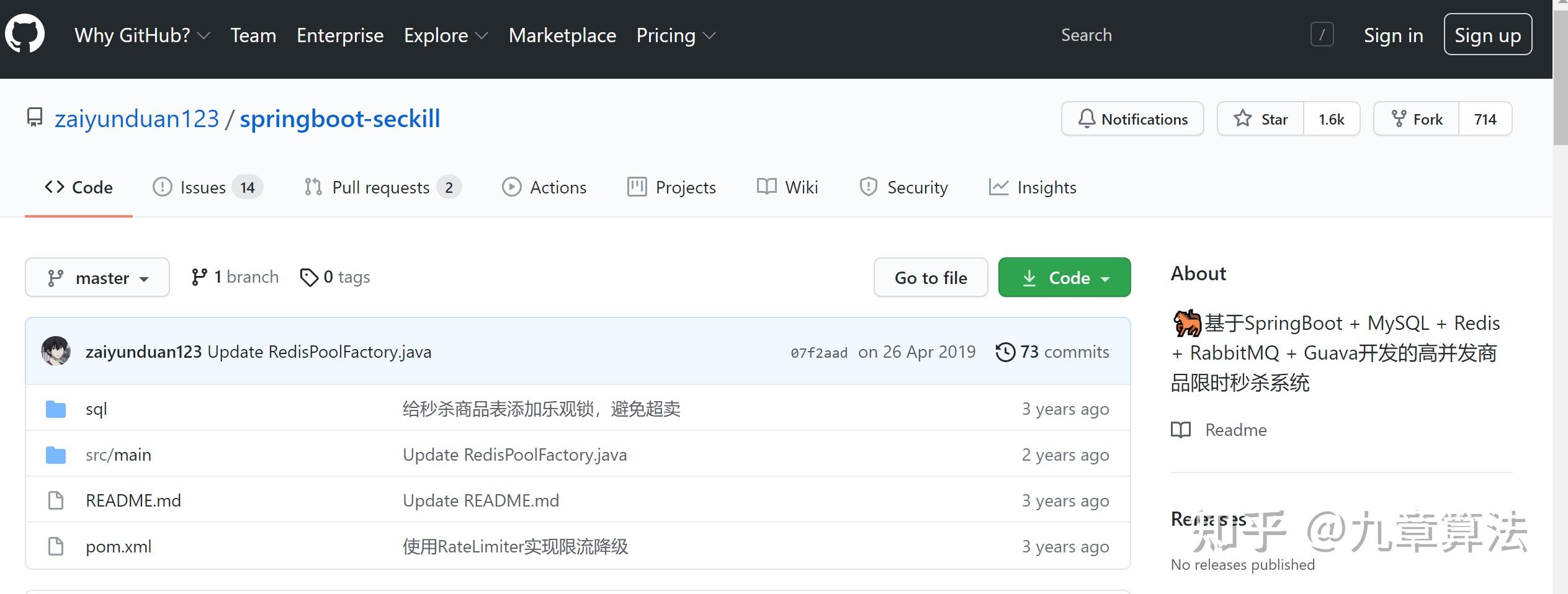Expand the Why GitHub? menu
Viewport: 1568px width, 594px height.
[142, 35]
